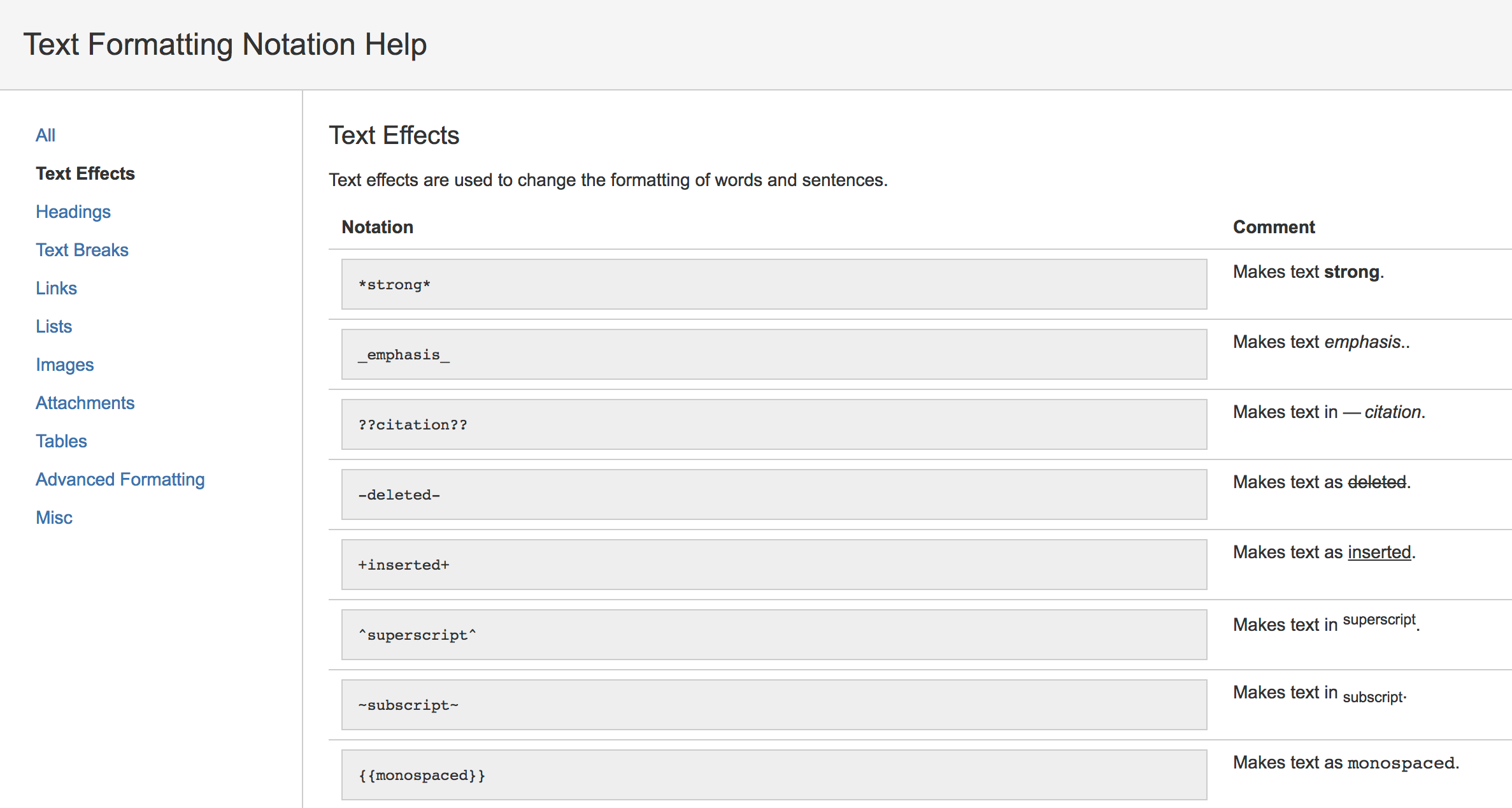Open the Images help section

[x=64, y=364]
